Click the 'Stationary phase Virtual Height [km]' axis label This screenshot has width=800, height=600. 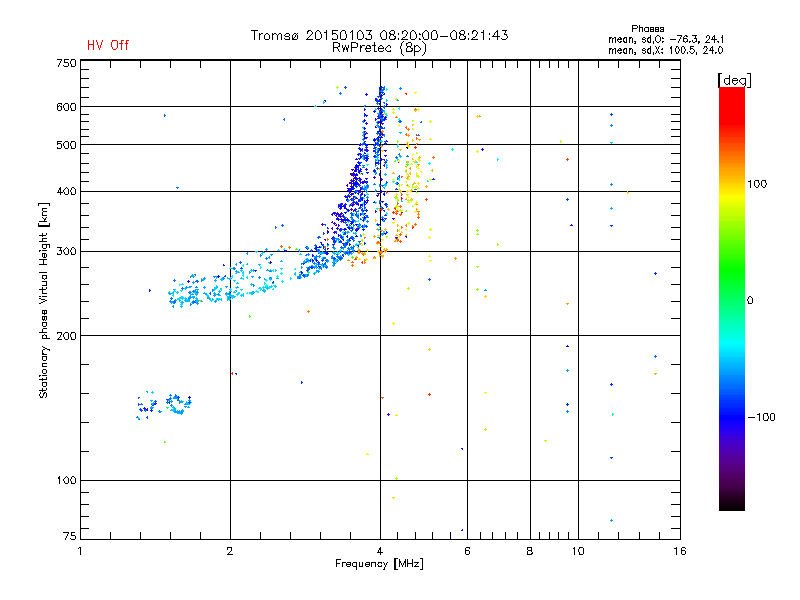pyautogui.click(x=44, y=300)
